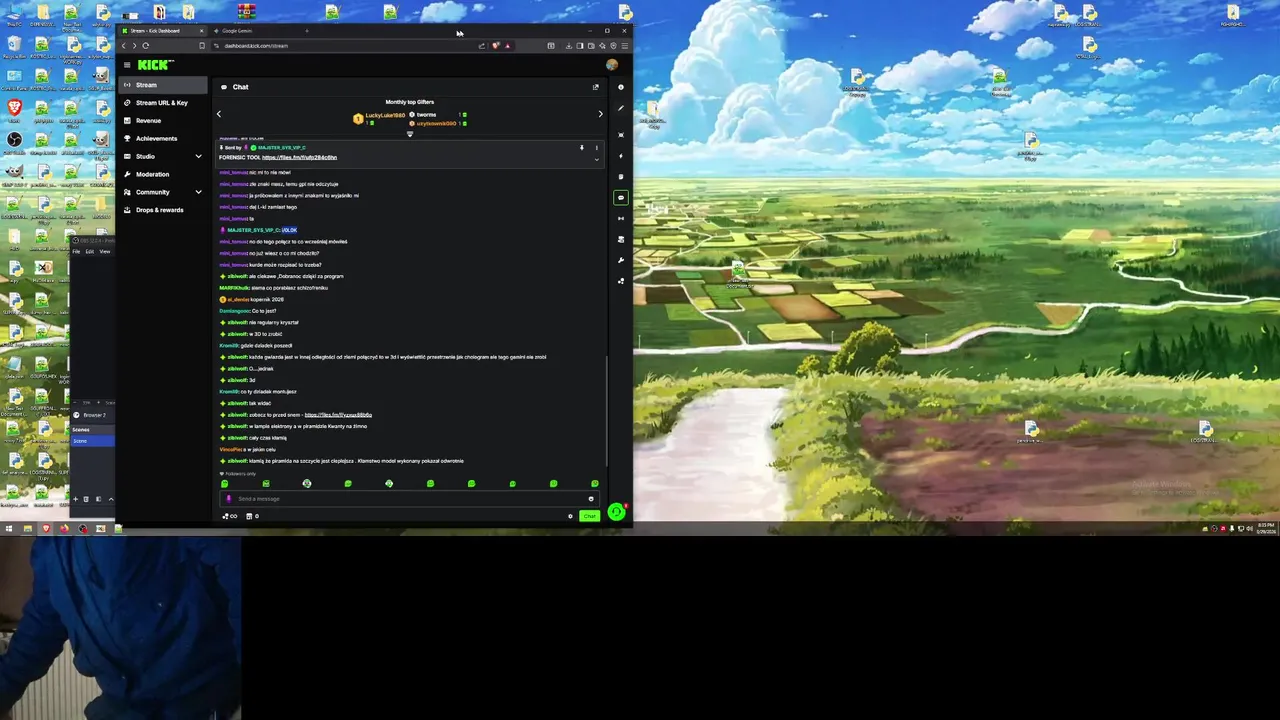Image resolution: width=1280 pixels, height=720 pixels.
Task: Open Achievements in sidebar
Action: 163,139
